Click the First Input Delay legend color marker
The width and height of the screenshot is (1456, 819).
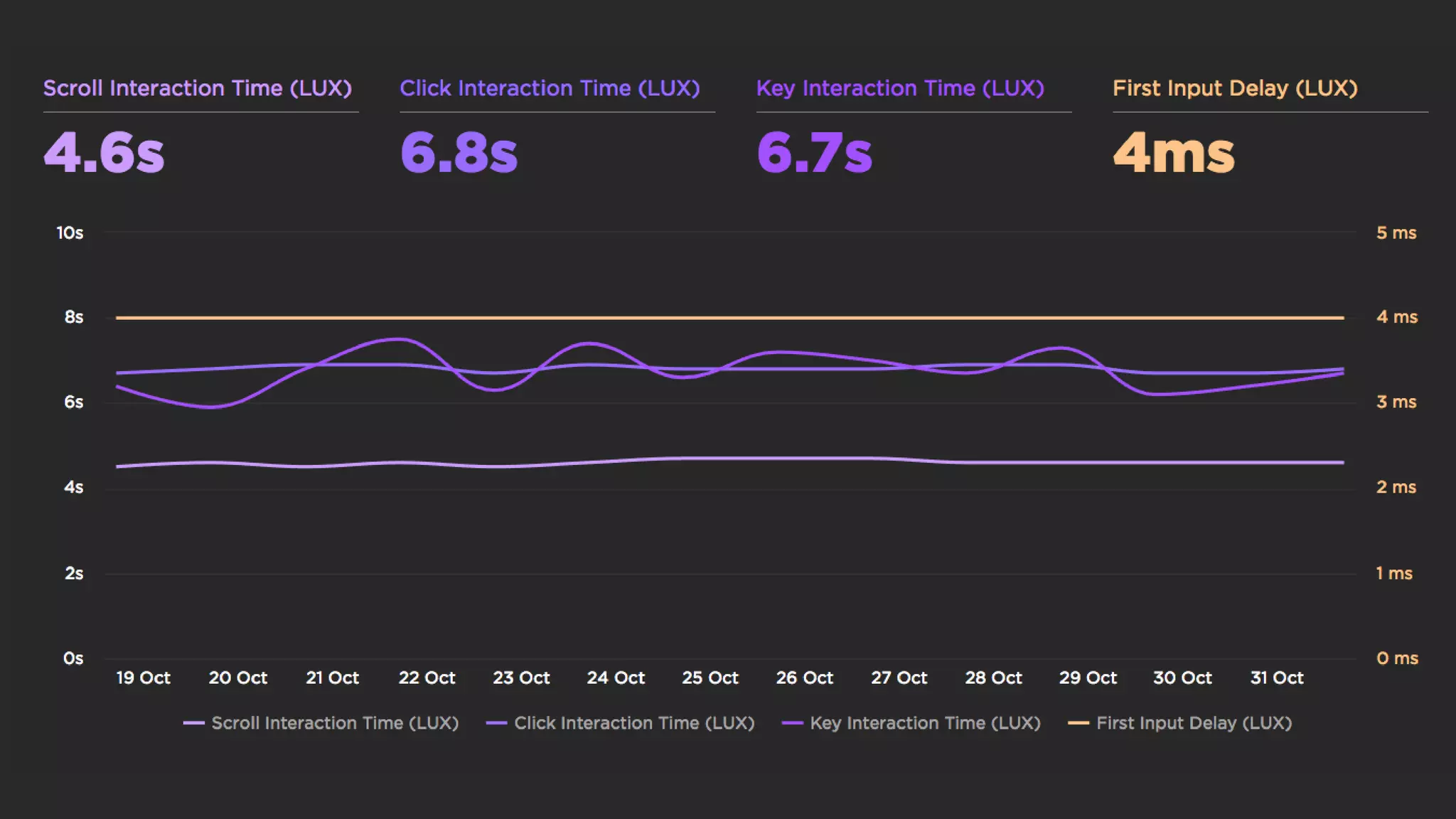[x=1078, y=723]
